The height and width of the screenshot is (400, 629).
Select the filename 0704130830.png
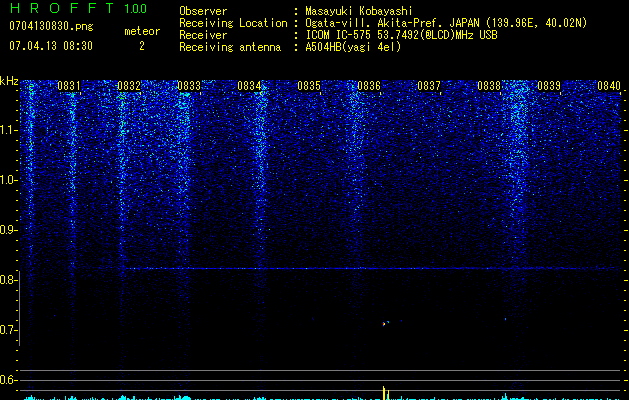coord(51,27)
